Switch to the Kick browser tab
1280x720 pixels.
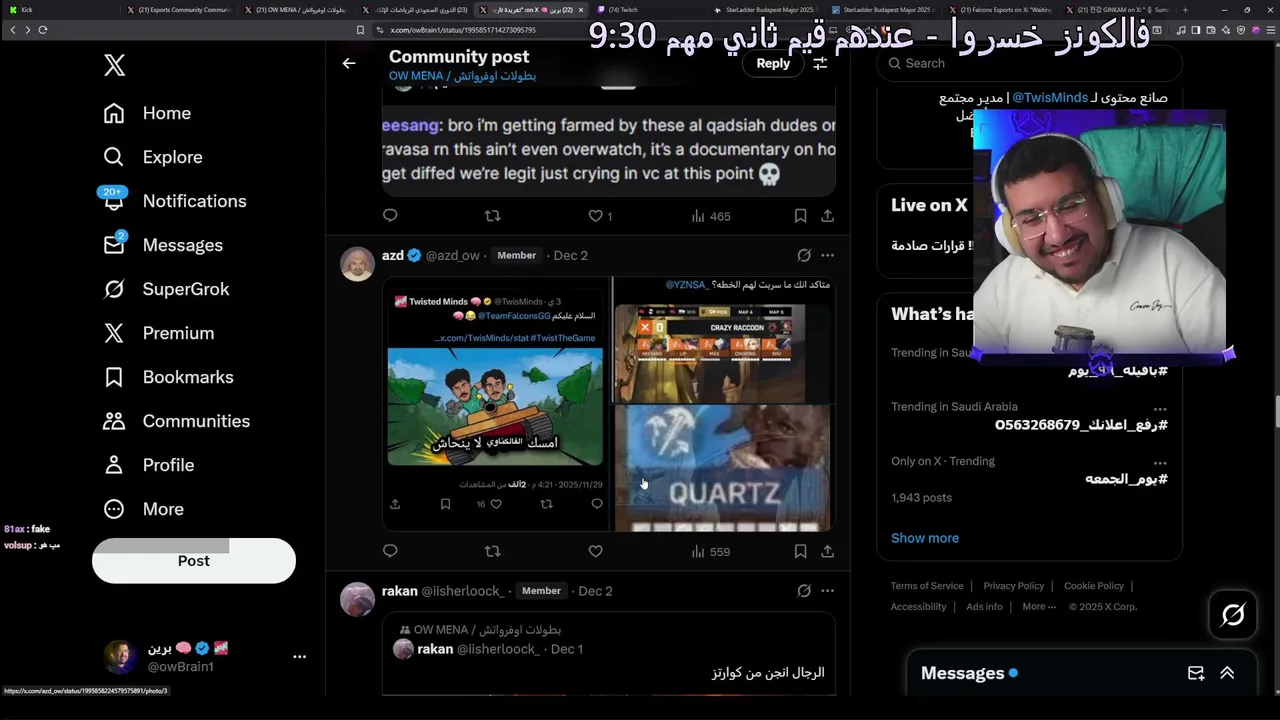click(60, 10)
